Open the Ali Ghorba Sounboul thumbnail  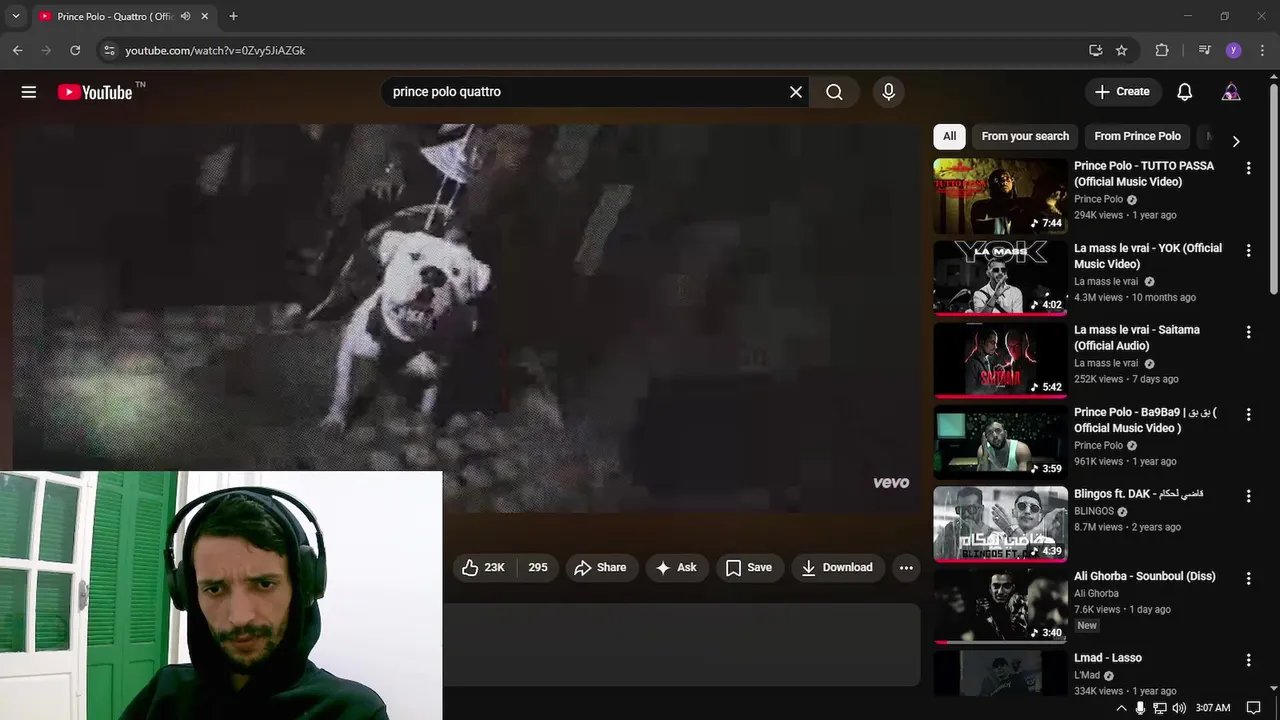[x=1000, y=606]
